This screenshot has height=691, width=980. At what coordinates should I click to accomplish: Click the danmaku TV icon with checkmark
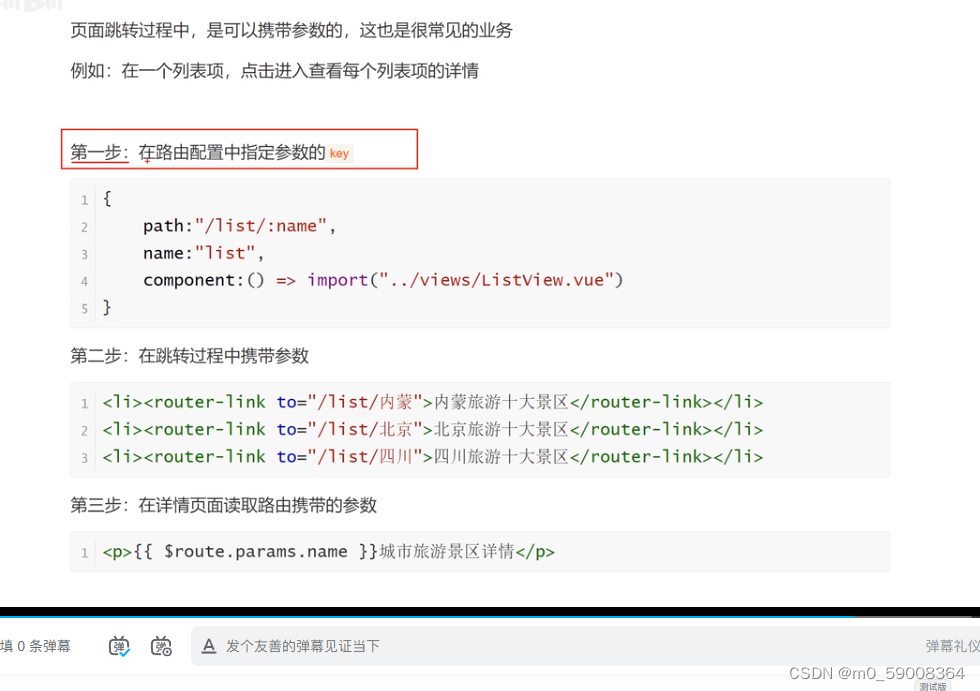(x=118, y=646)
